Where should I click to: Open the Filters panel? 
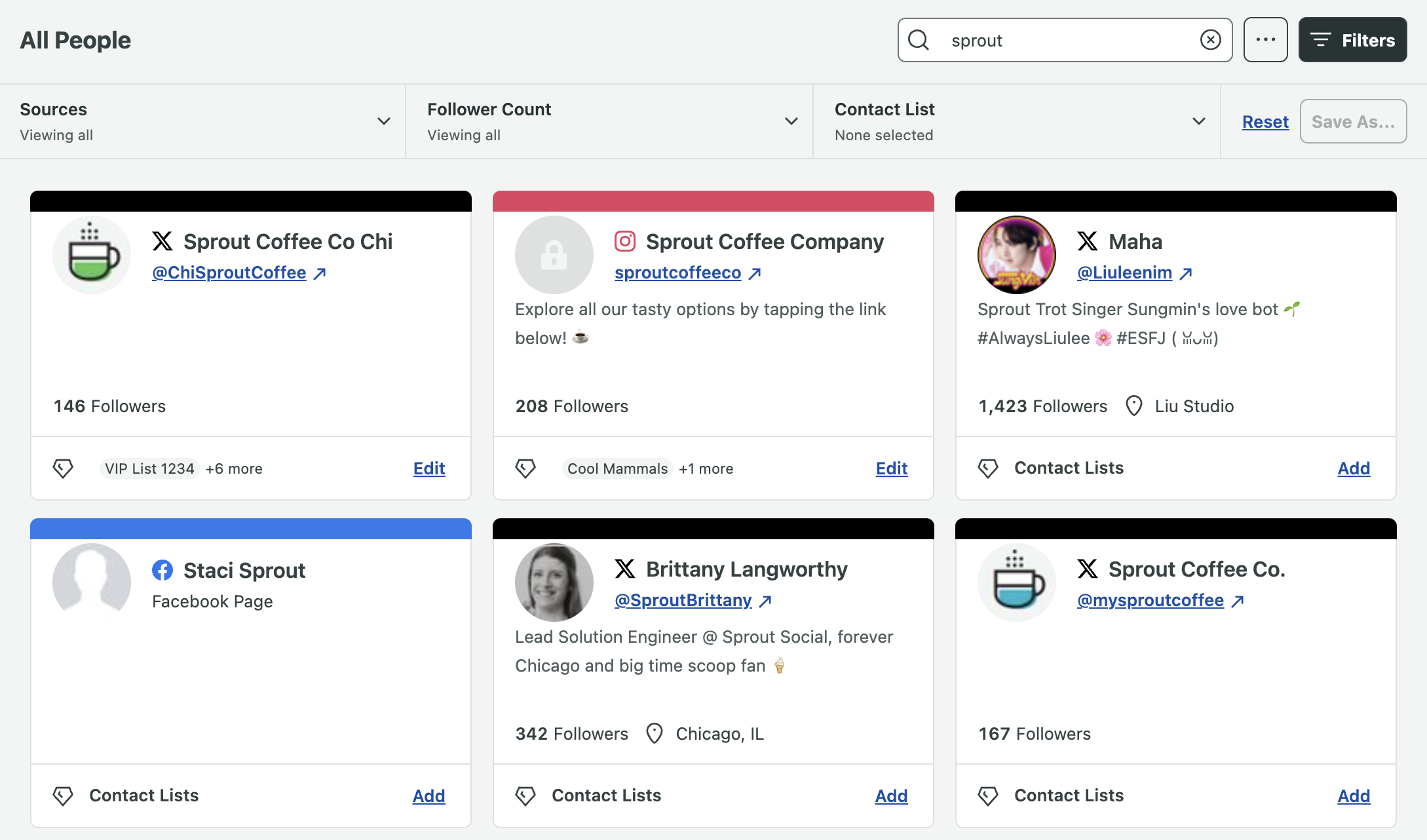pyautogui.click(x=1352, y=40)
